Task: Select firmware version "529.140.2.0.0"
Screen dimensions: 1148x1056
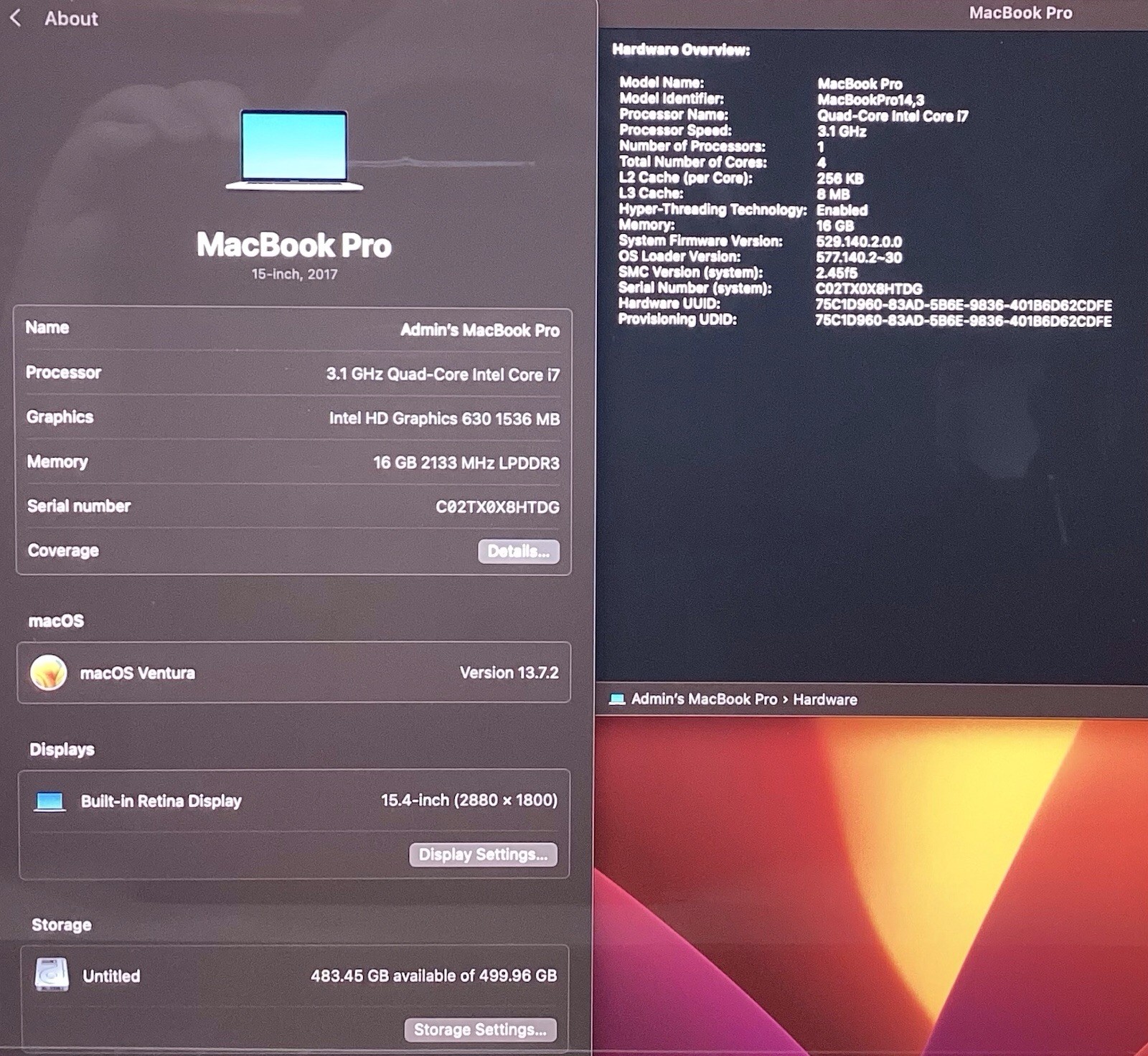Action: (x=860, y=242)
